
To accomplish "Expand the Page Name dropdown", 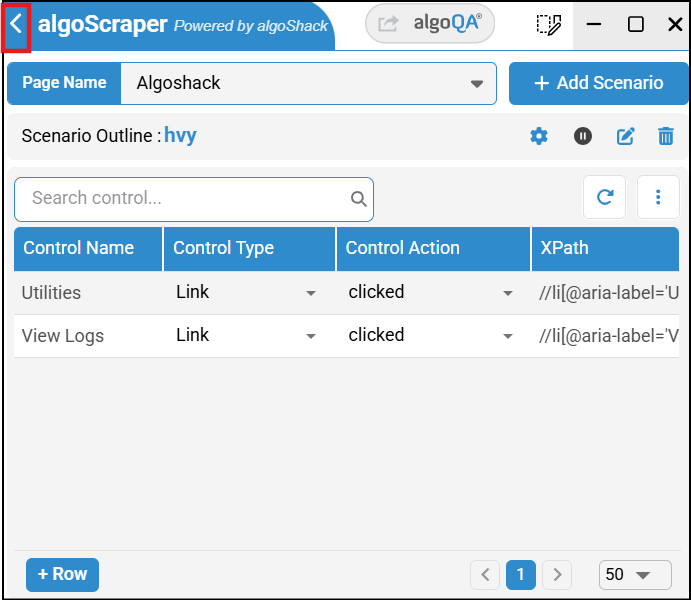I will pos(477,84).
